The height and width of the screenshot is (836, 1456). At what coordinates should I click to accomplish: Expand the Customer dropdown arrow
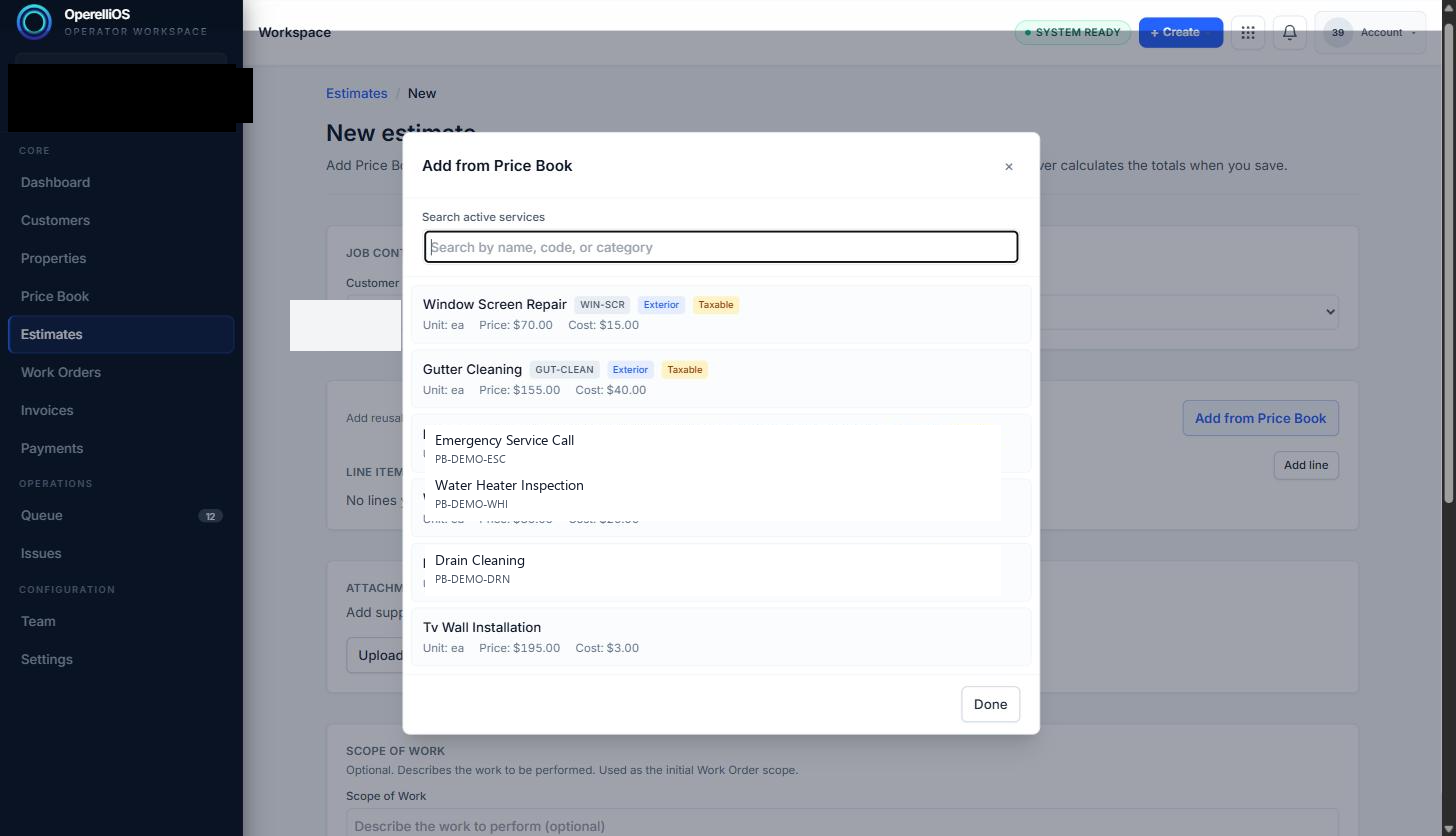(1330, 312)
